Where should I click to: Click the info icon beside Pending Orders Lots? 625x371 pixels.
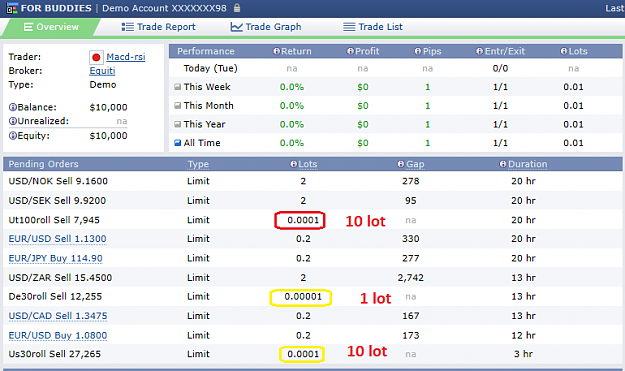tap(294, 164)
